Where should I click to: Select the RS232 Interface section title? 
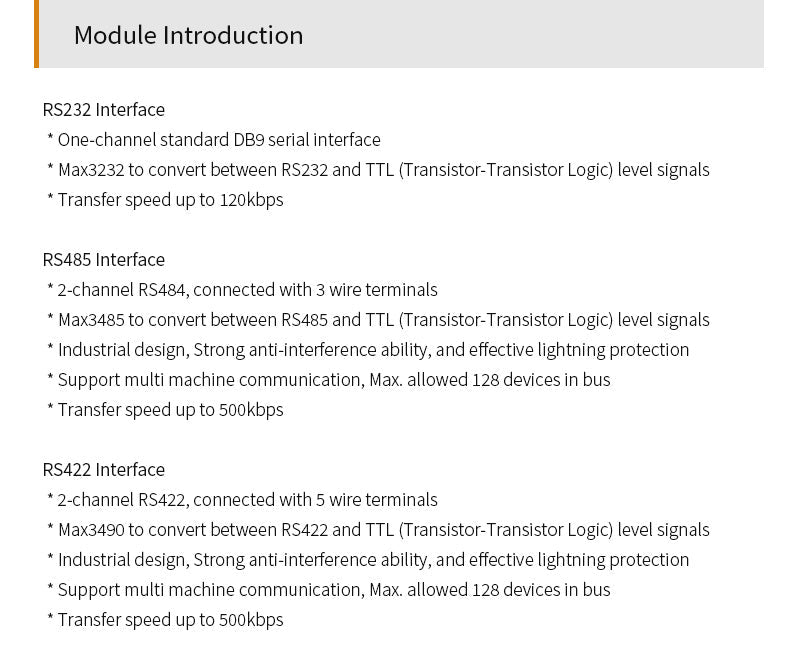[104, 109]
